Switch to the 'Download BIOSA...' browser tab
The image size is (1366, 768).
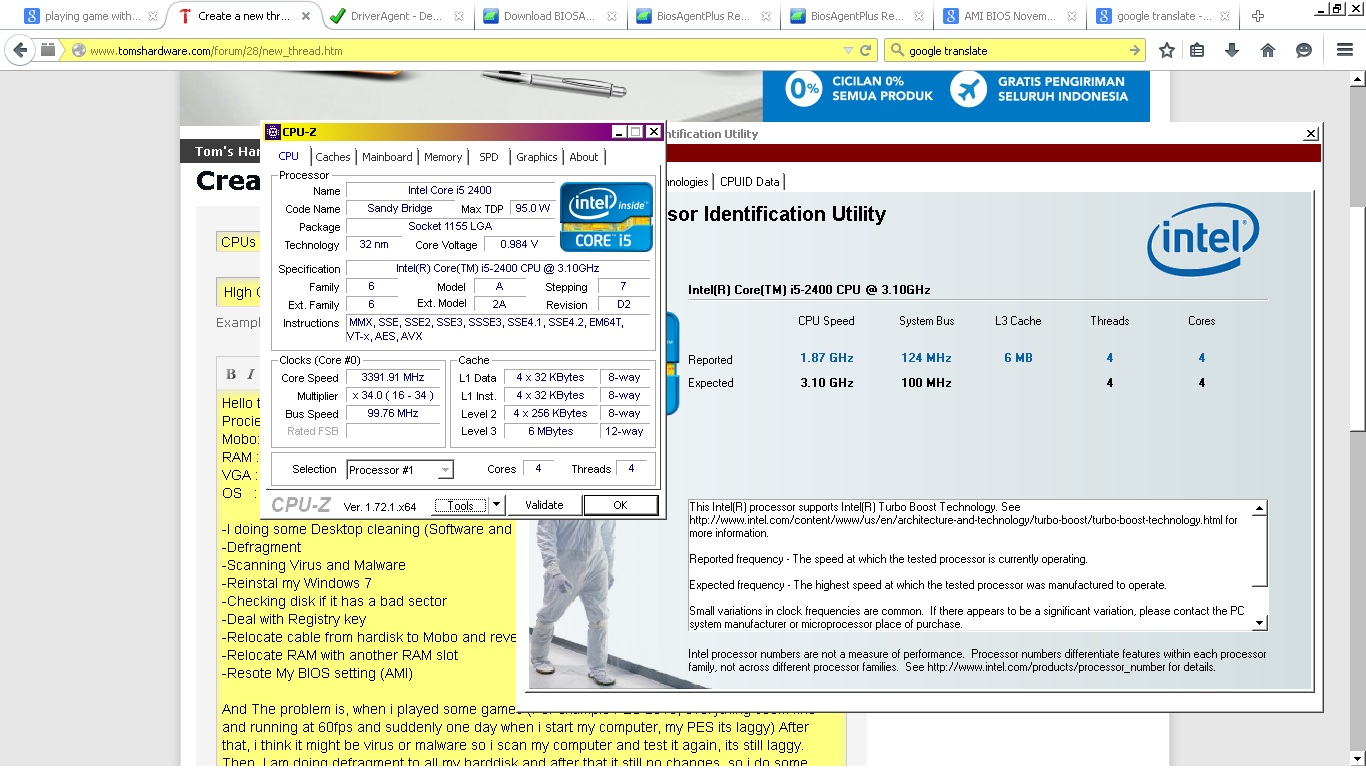[550, 16]
